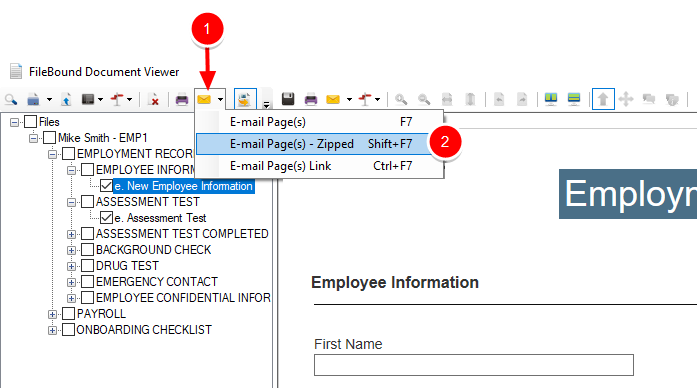The height and width of the screenshot is (388, 697).
Task: Expand the ONBOARDING CHECKLIST node
Action: (x=52, y=330)
